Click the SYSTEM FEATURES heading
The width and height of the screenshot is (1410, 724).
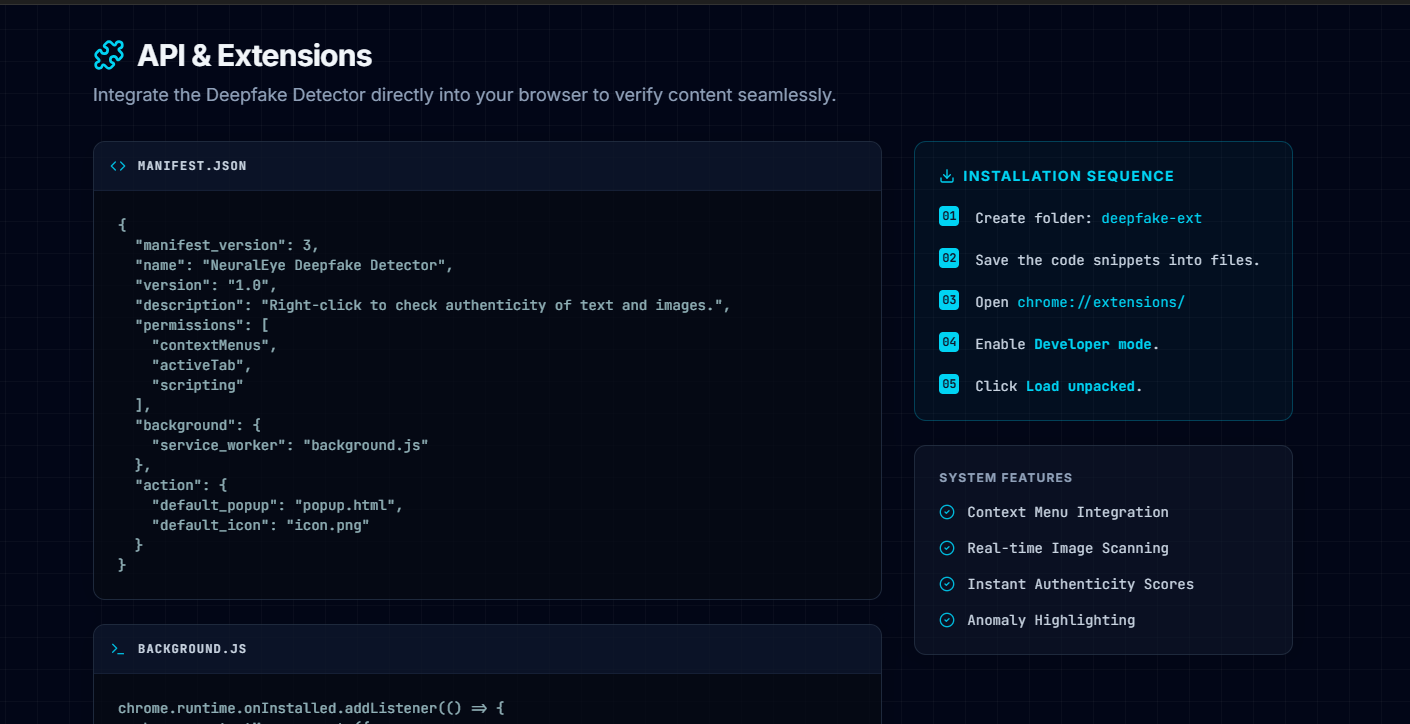1005,478
